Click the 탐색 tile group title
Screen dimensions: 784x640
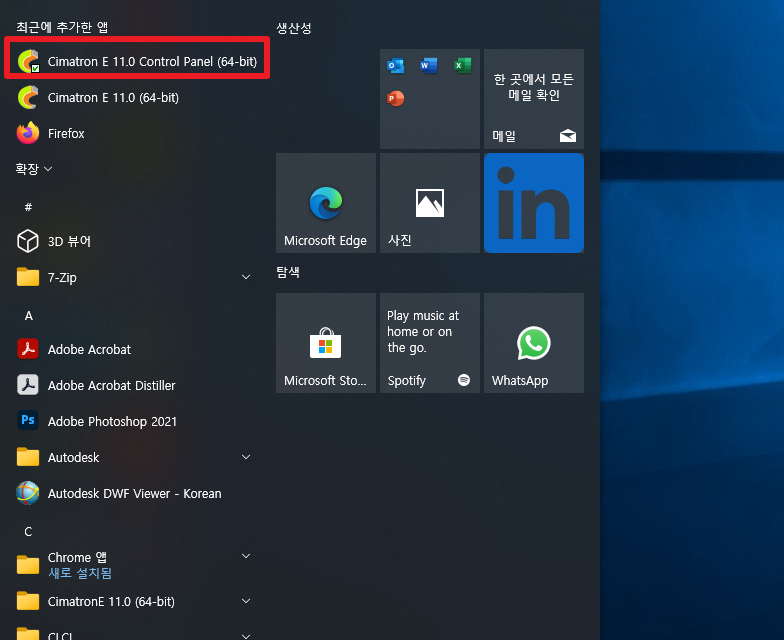coord(288,272)
